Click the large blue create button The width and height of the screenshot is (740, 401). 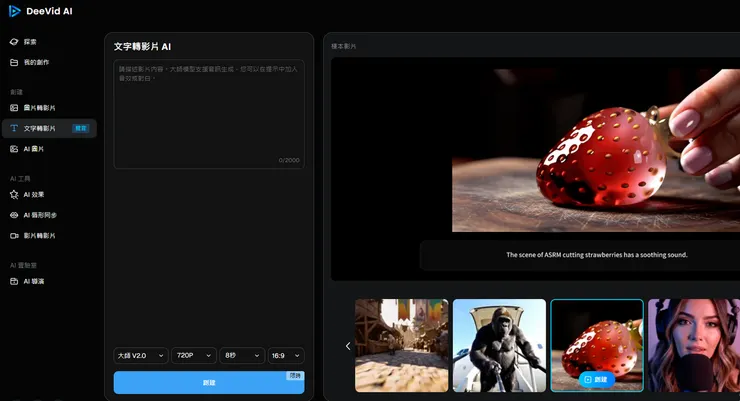(209, 383)
